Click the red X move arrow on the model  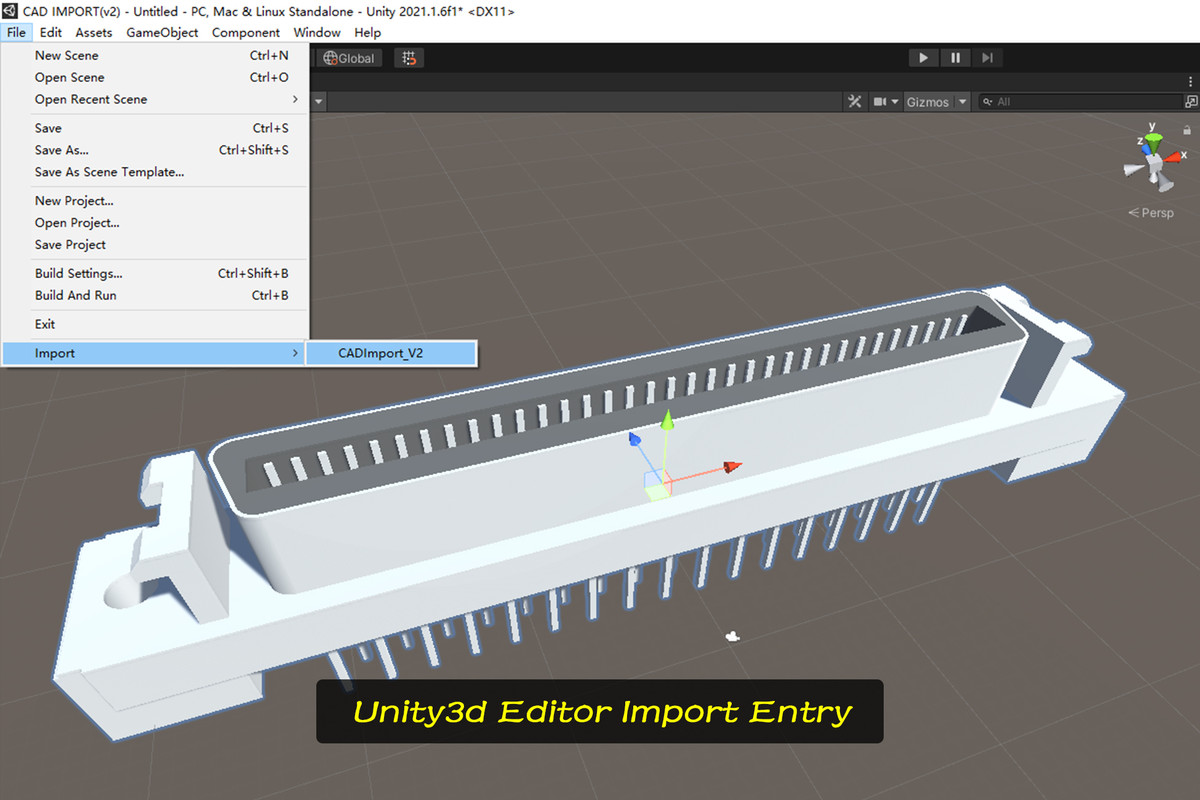[x=733, y=466]
